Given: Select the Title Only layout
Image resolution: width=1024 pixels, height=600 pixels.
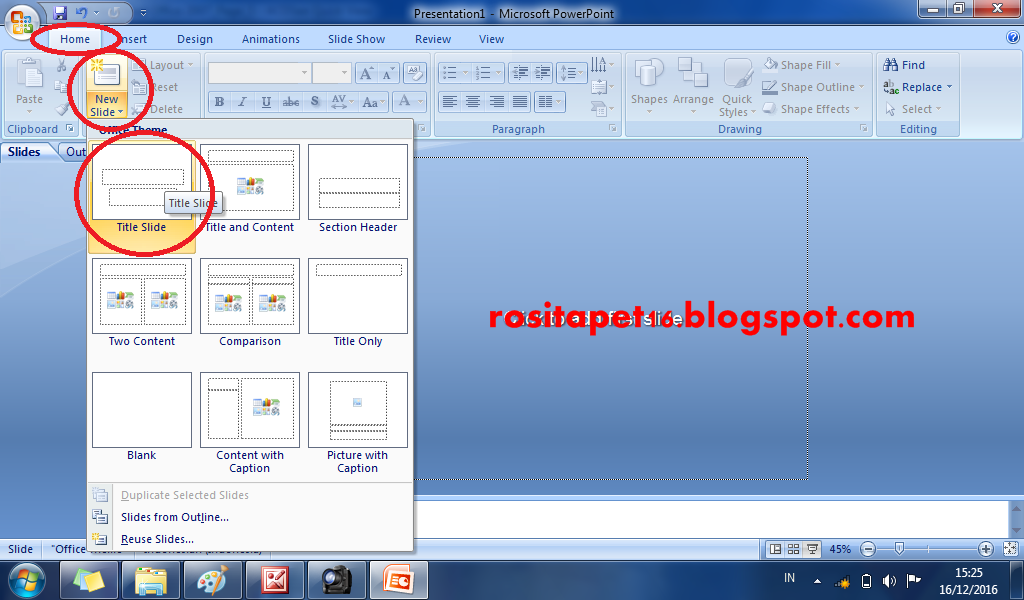Looking at the screenshot, I should point(358,304).
